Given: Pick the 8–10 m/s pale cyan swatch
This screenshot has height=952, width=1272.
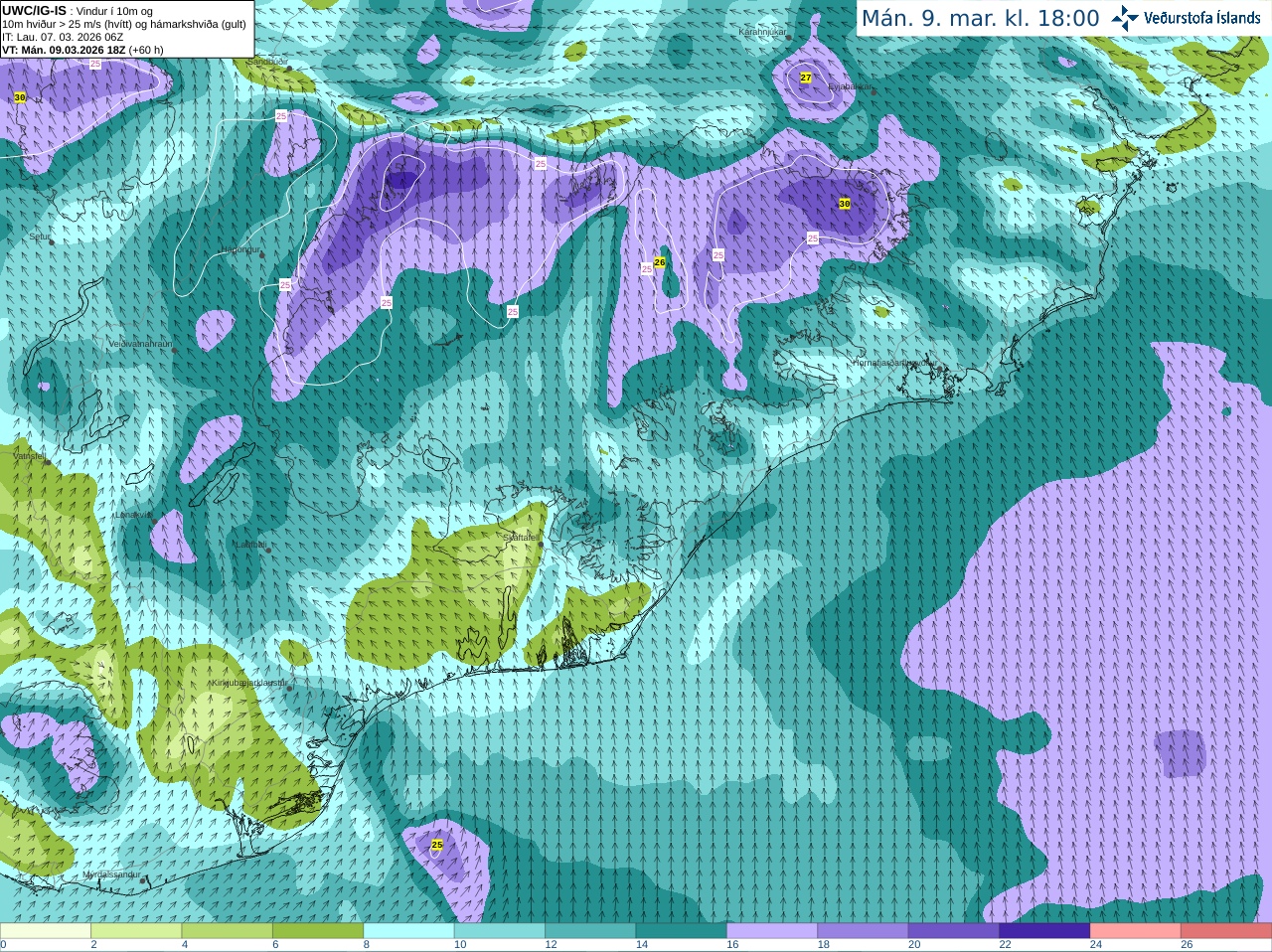Looking at the screenshot, I should [408, 931].
